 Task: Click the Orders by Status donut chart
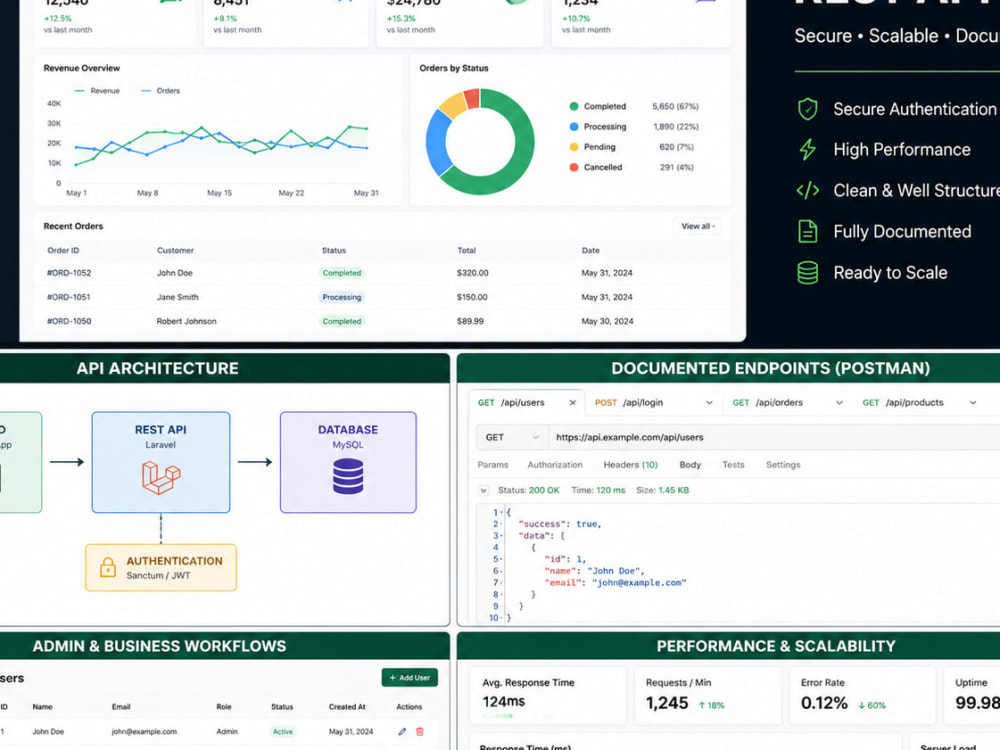pyautogui.click(x=480, y=142)
